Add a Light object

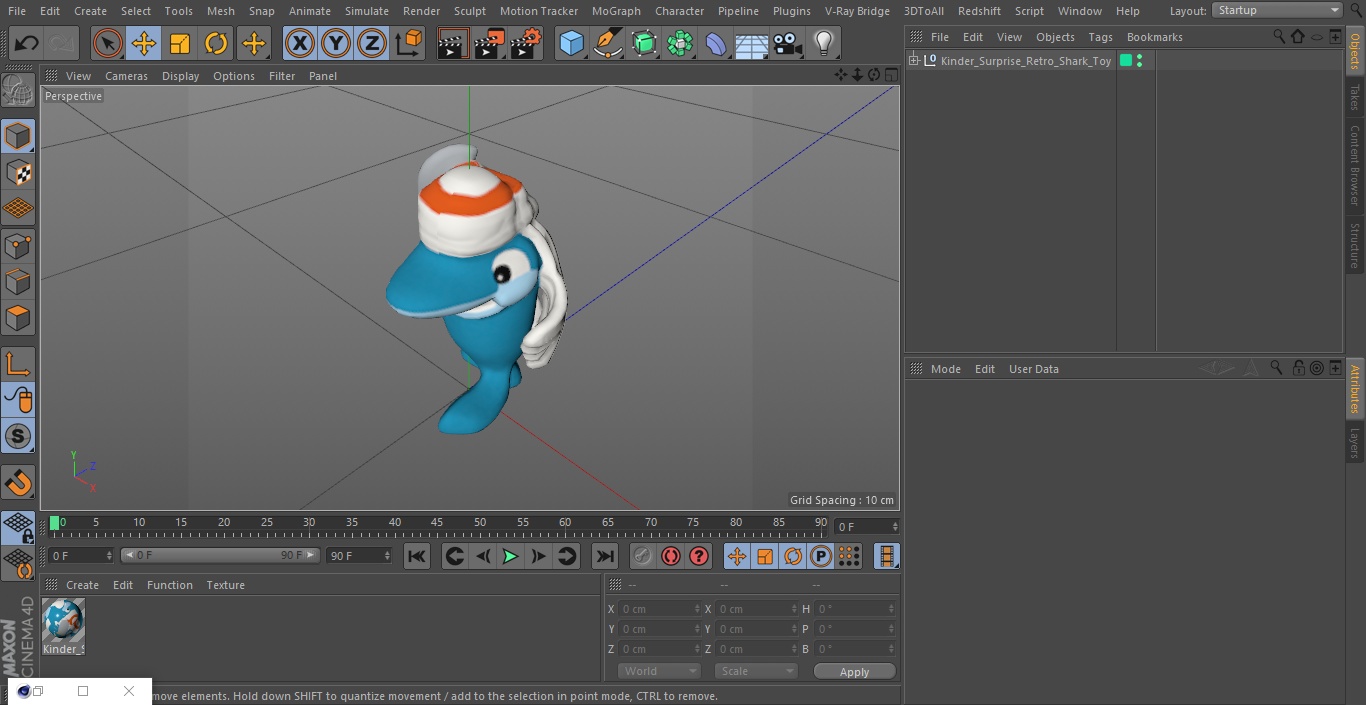[824, 43]
